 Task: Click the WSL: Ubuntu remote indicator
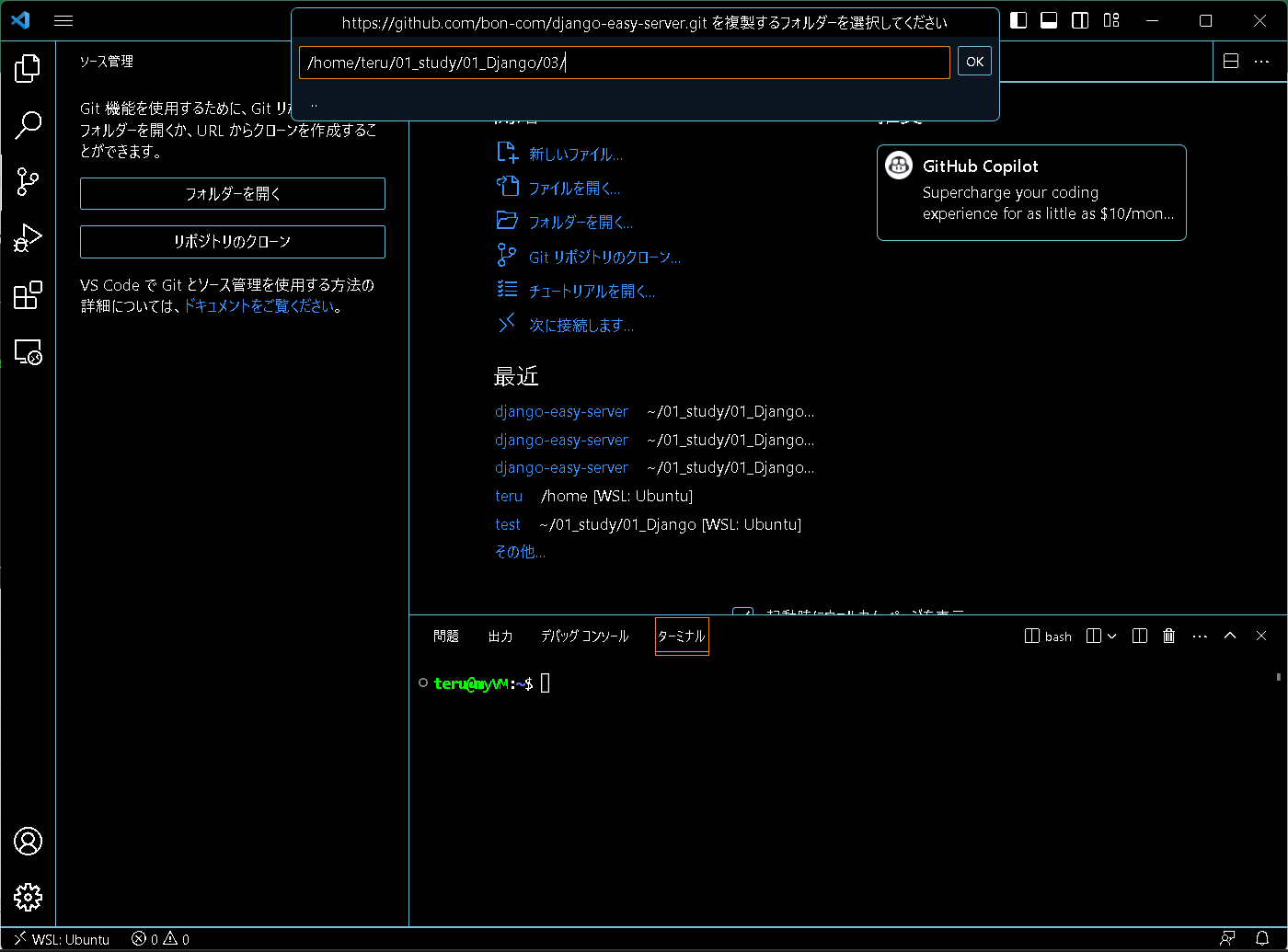[x=60, y=939]
